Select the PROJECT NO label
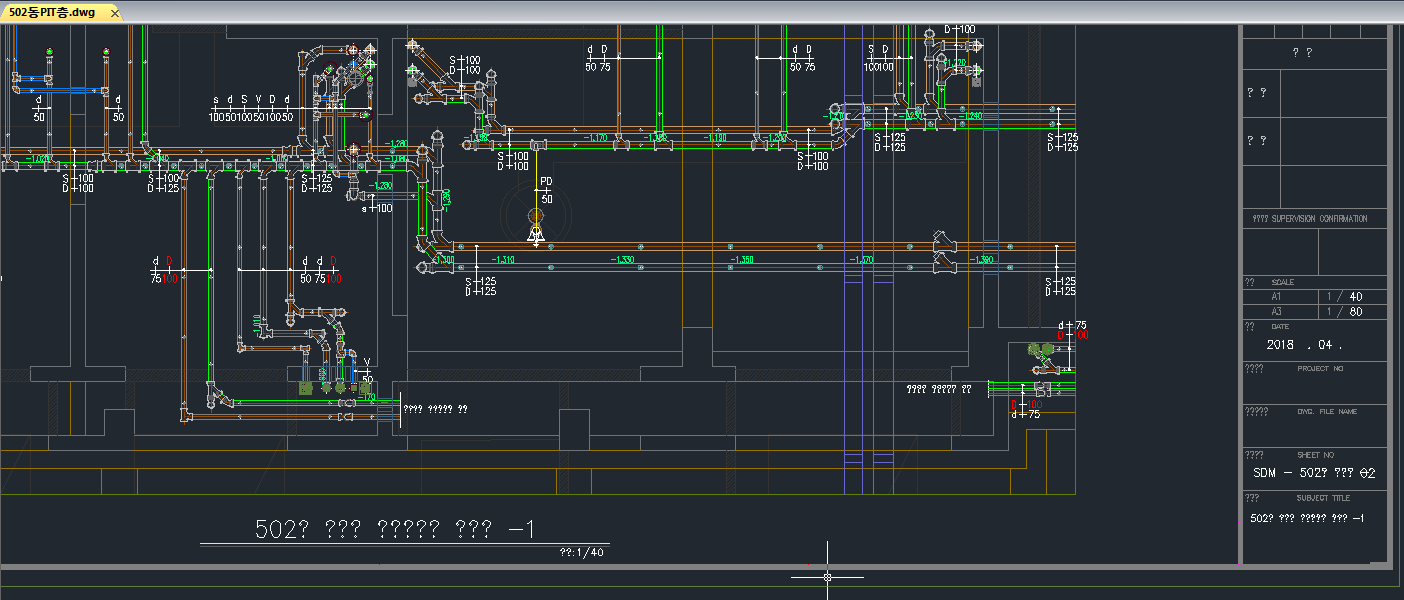This screenshot has height=600, width=1404. click(1320, 368)
